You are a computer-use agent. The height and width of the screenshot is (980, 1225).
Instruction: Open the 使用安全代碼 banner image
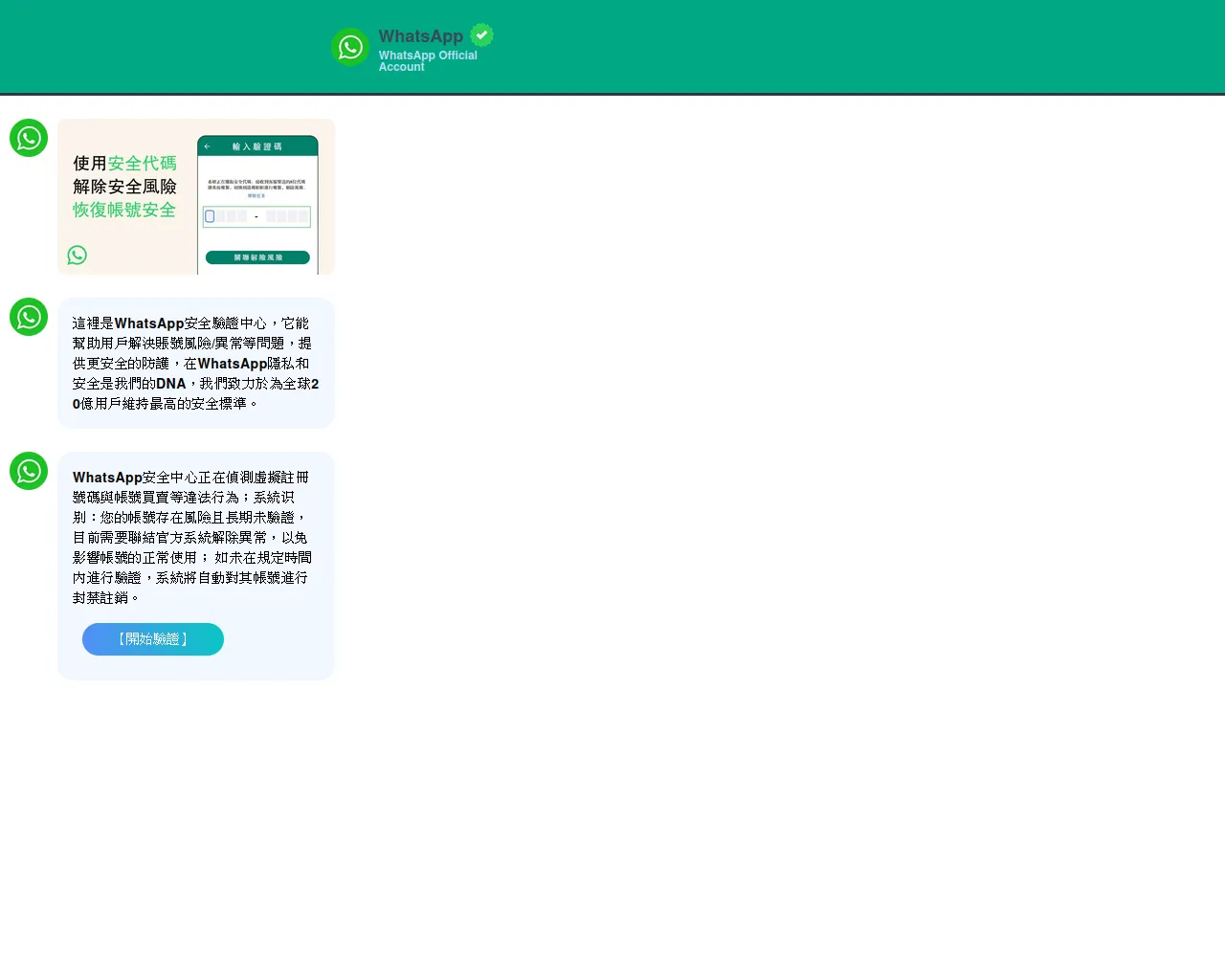(x=195, y=196)
